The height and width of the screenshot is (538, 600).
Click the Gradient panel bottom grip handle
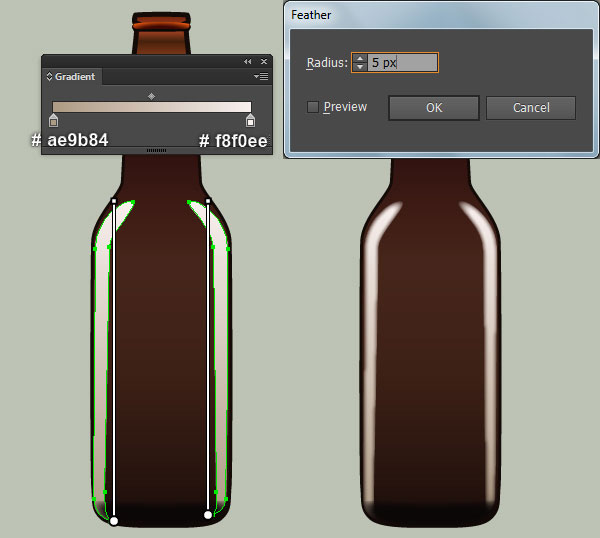pyautogui.click(x=157, y=150)
